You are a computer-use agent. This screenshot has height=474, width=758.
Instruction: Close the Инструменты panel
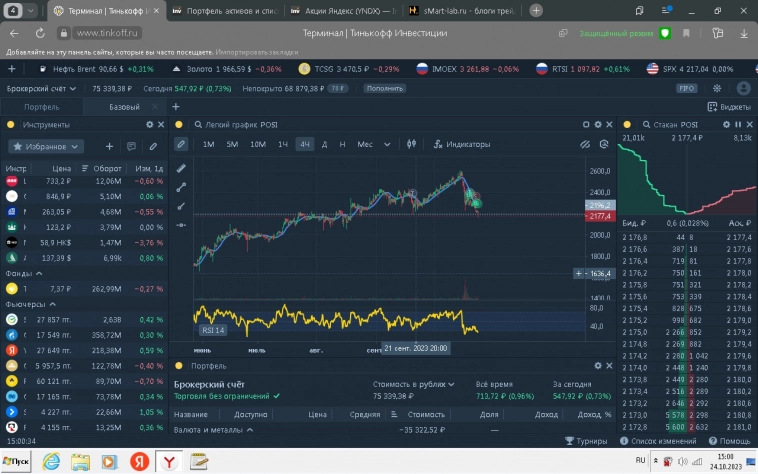[x=161, y=125]
